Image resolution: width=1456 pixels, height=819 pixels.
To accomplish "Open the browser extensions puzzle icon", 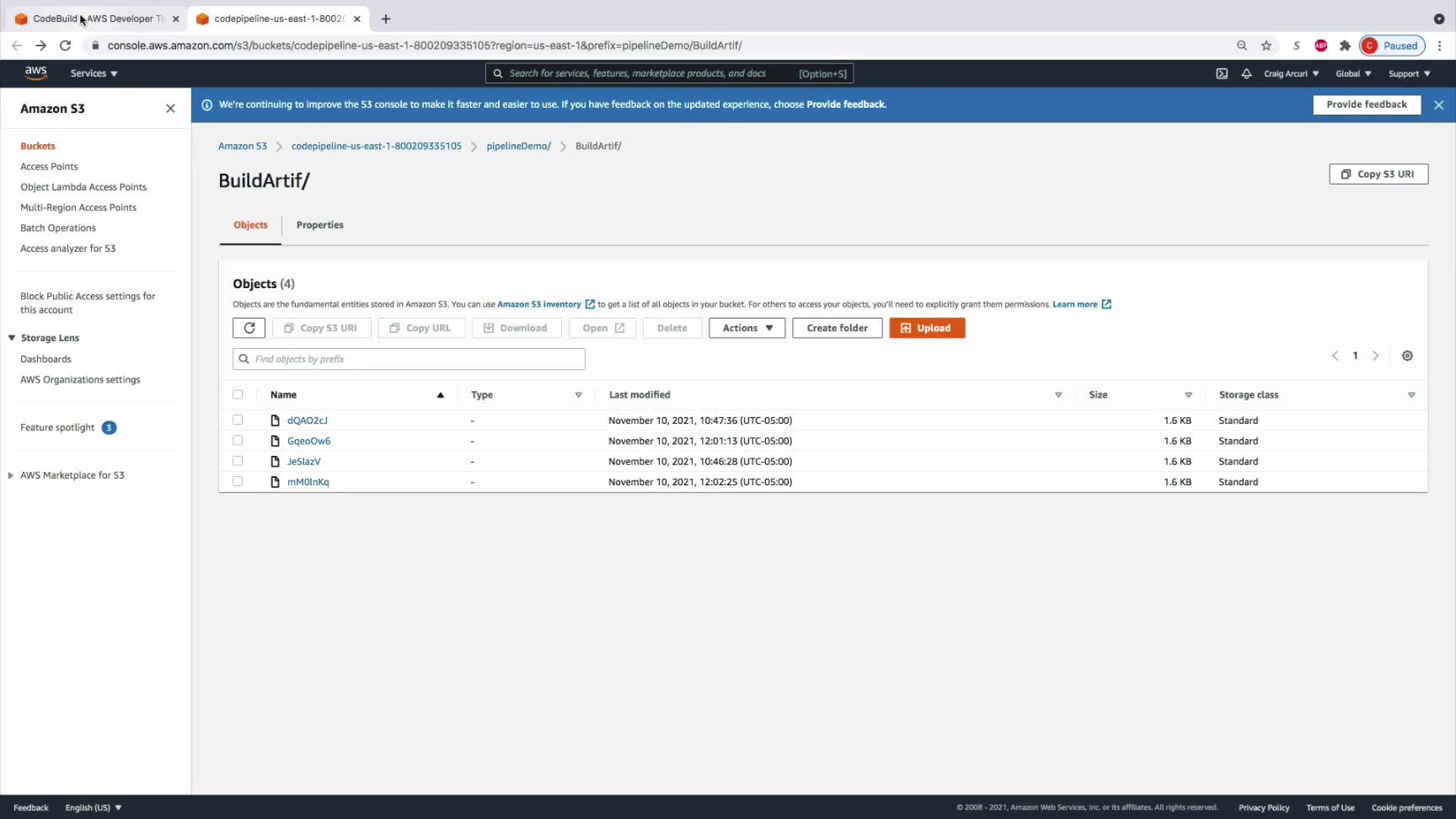I will pos(1345,45).
